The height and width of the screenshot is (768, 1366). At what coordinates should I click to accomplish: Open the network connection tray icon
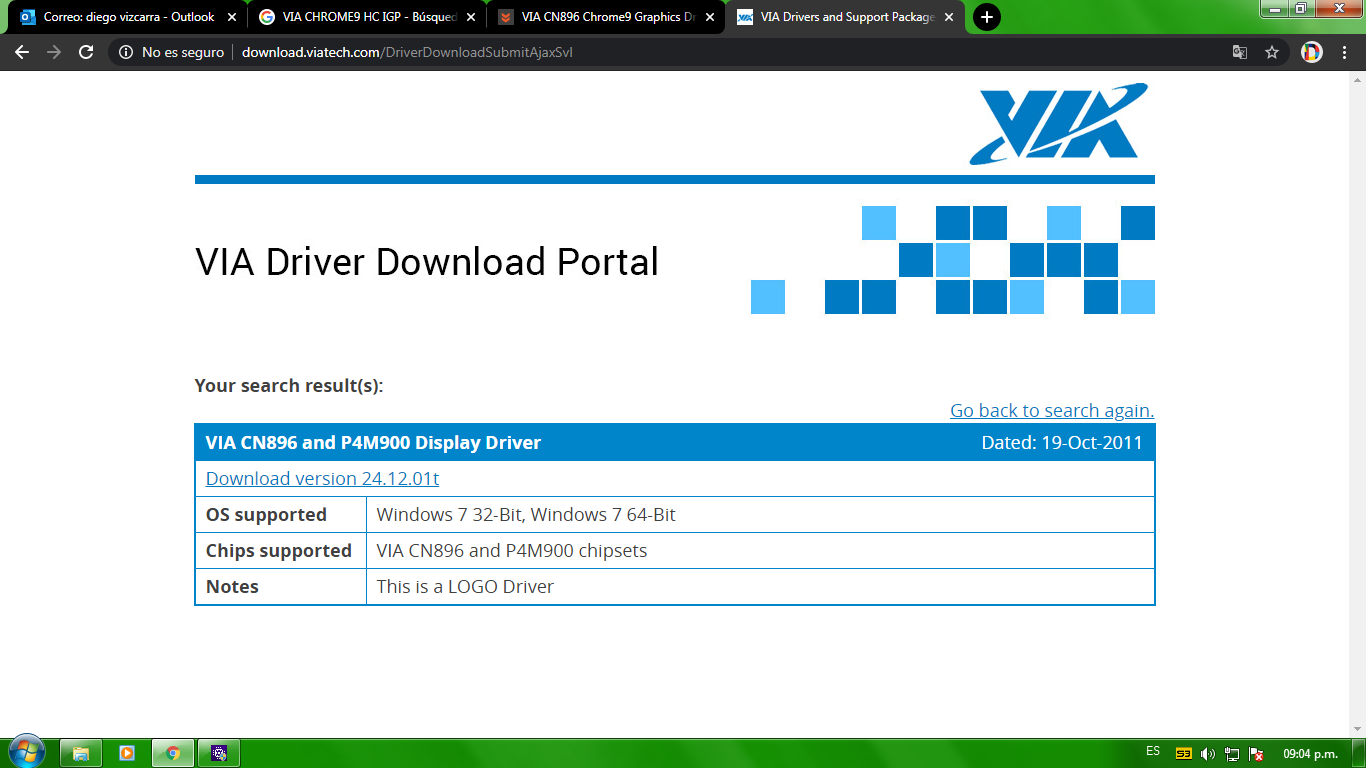(x=1232, y=753)
